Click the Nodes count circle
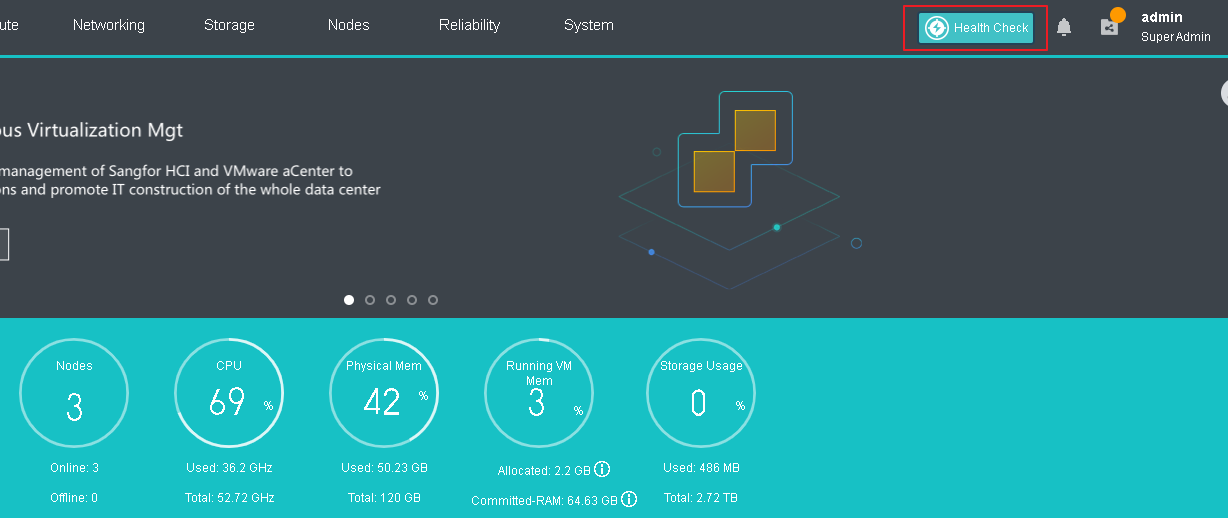Image resolution: width=1228 pixels, height=518 pixels. (74, 393)
